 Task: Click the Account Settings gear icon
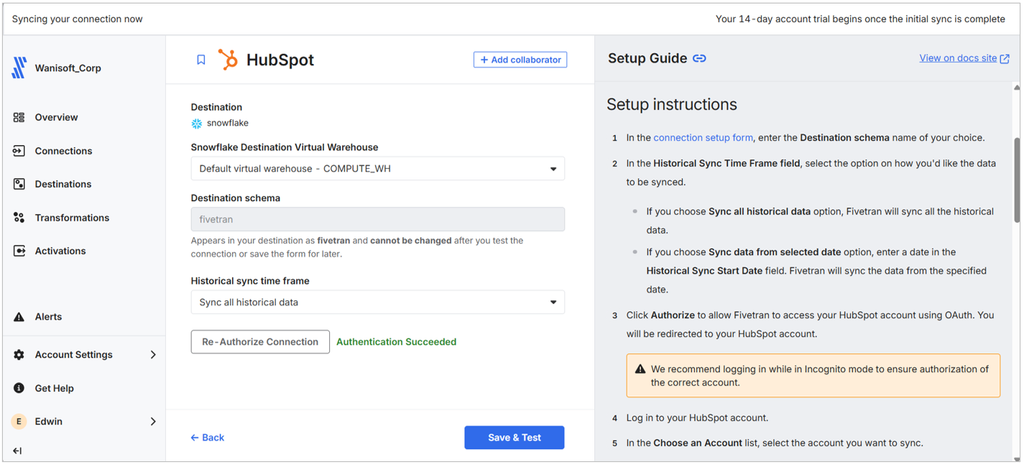point(19,355)
